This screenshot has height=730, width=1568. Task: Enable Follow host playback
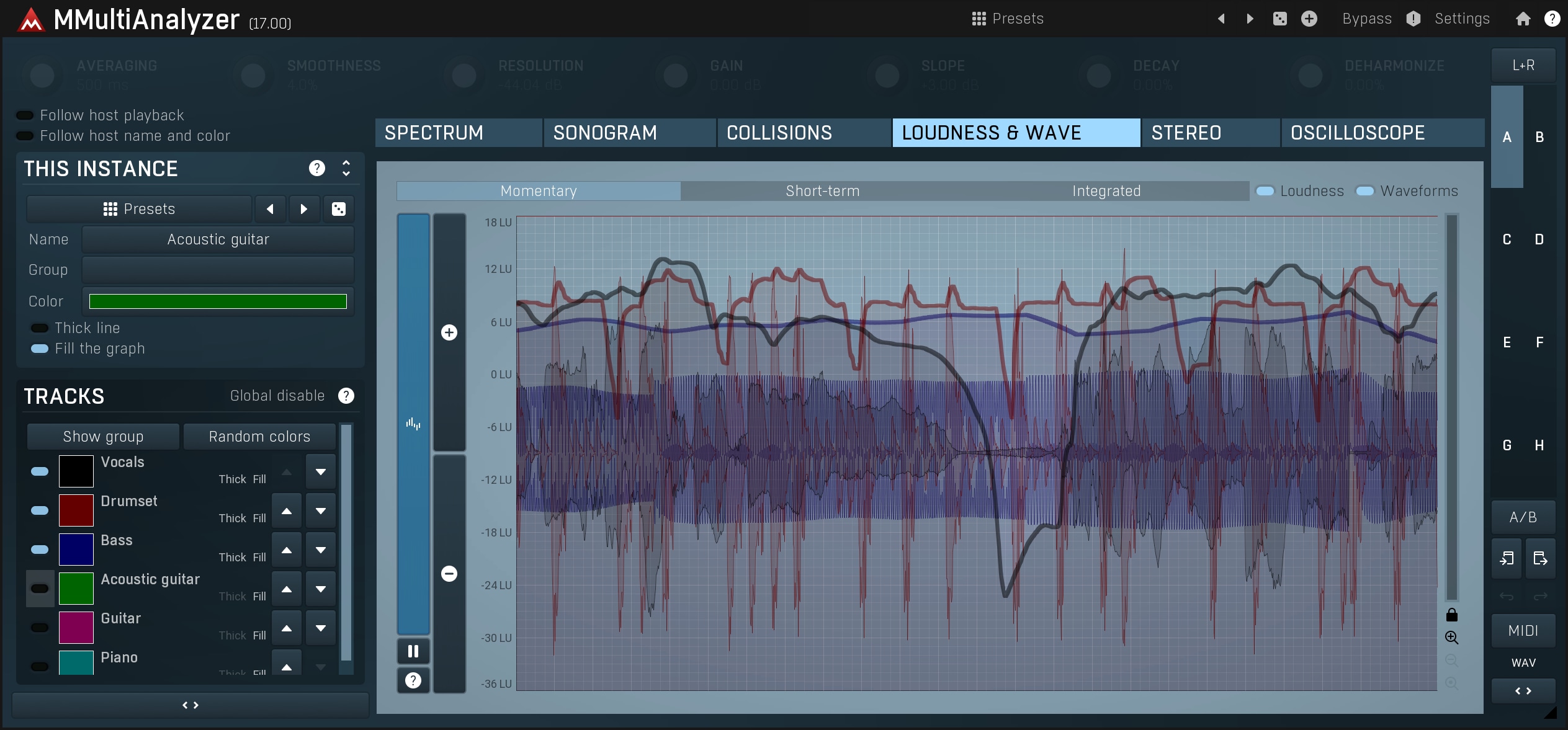pyautogui.click(x=25, y=115)
